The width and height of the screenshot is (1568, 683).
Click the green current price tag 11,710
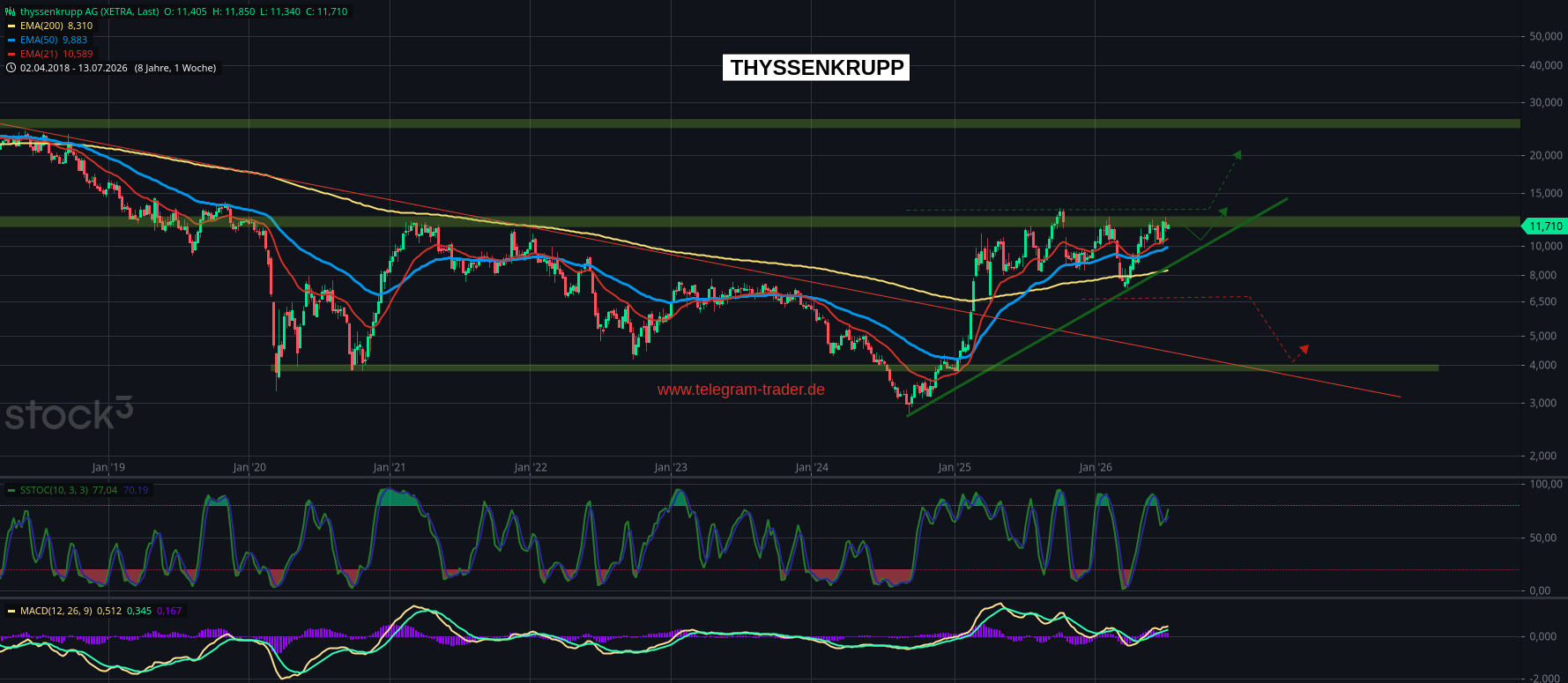tap(1543, 226)
